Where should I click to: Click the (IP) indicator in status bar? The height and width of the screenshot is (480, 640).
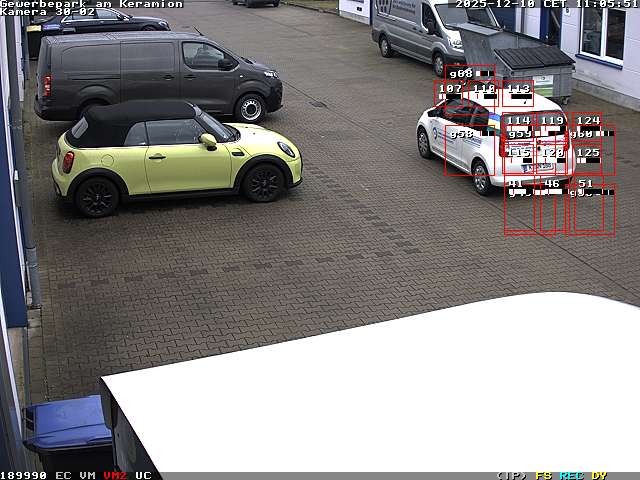click(511, 475)
